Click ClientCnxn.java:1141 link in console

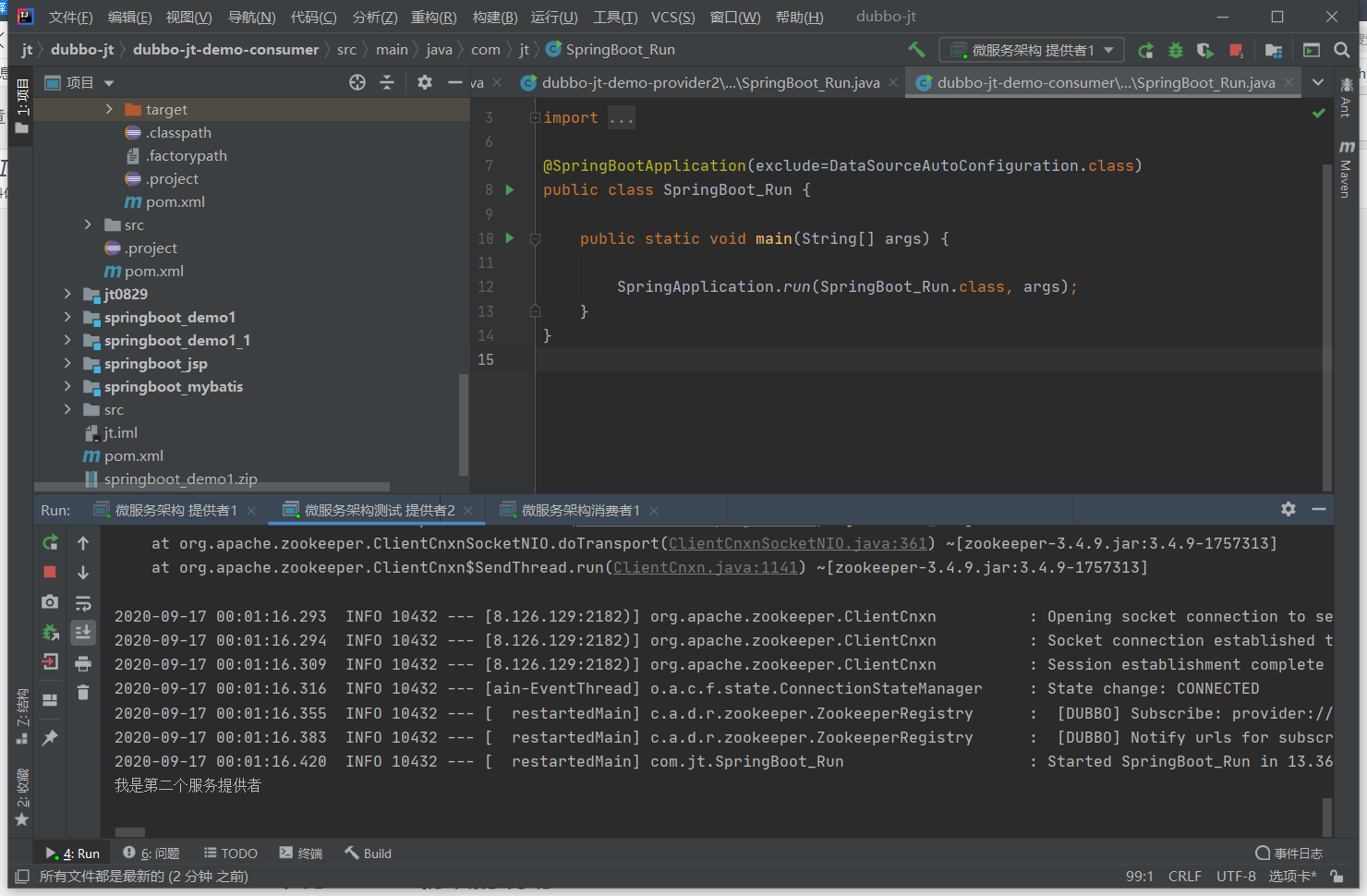point(705,567)
